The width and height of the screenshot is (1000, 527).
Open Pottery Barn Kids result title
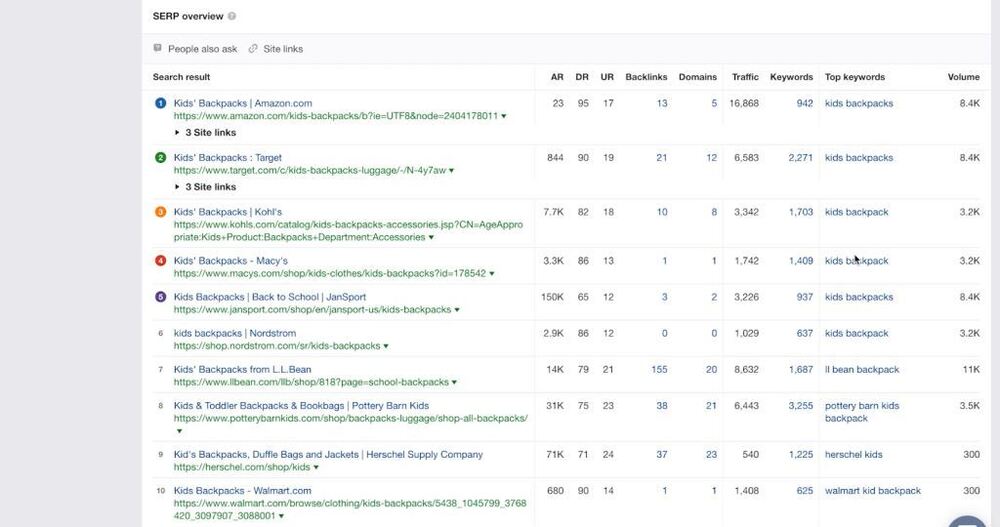tap(301, 405)
